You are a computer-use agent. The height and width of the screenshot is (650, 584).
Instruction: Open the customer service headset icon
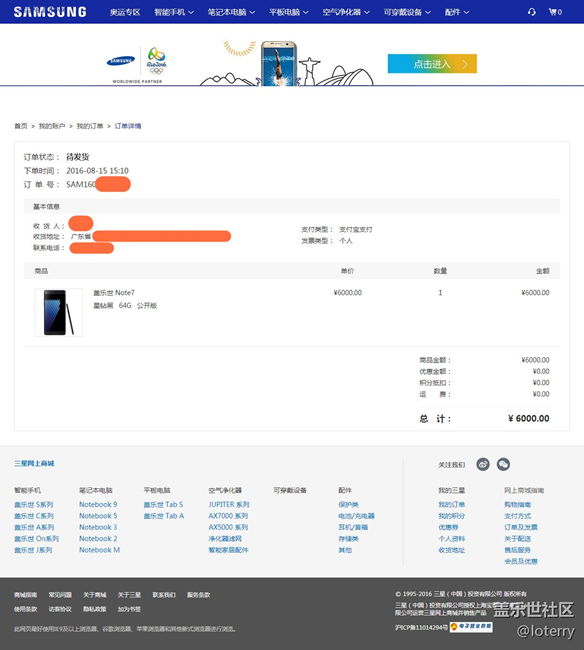532,12
